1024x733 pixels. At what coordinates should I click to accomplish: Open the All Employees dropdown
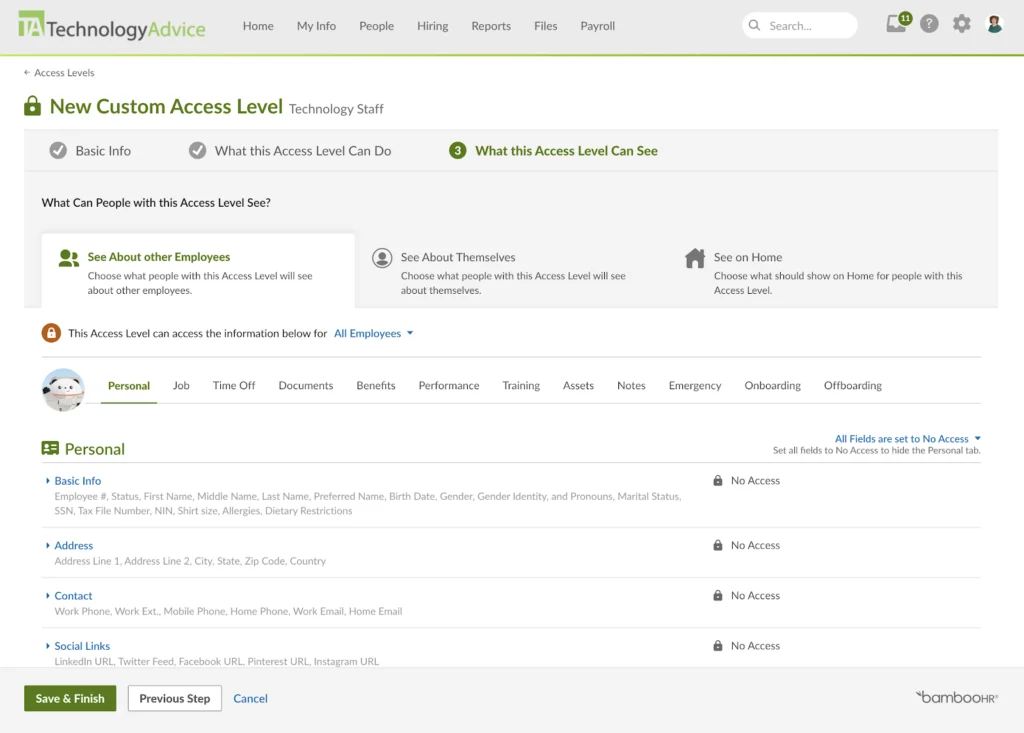point(374,333)
